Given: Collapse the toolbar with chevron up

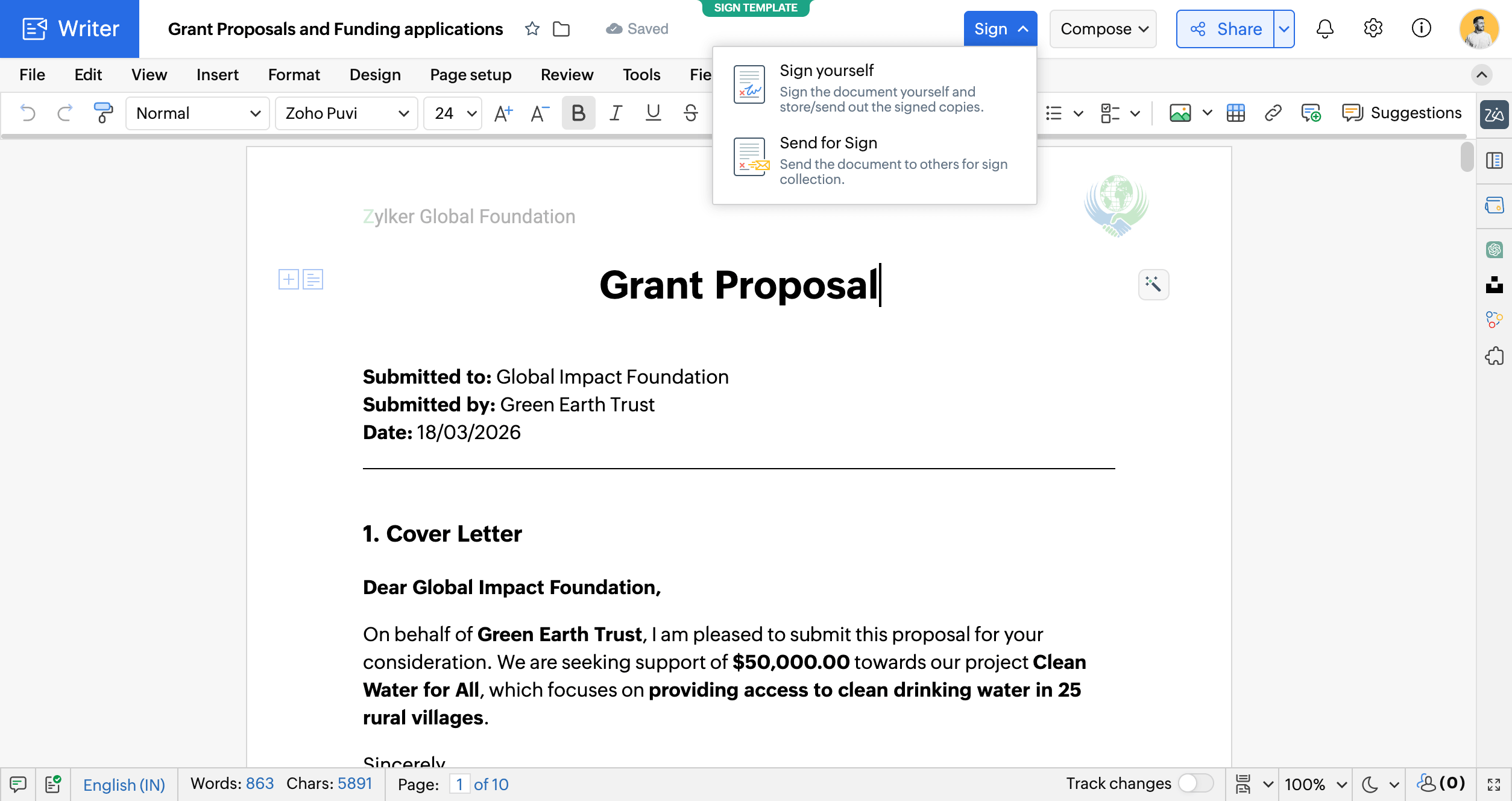Looking at the screenshot, I should (1482, 75).
